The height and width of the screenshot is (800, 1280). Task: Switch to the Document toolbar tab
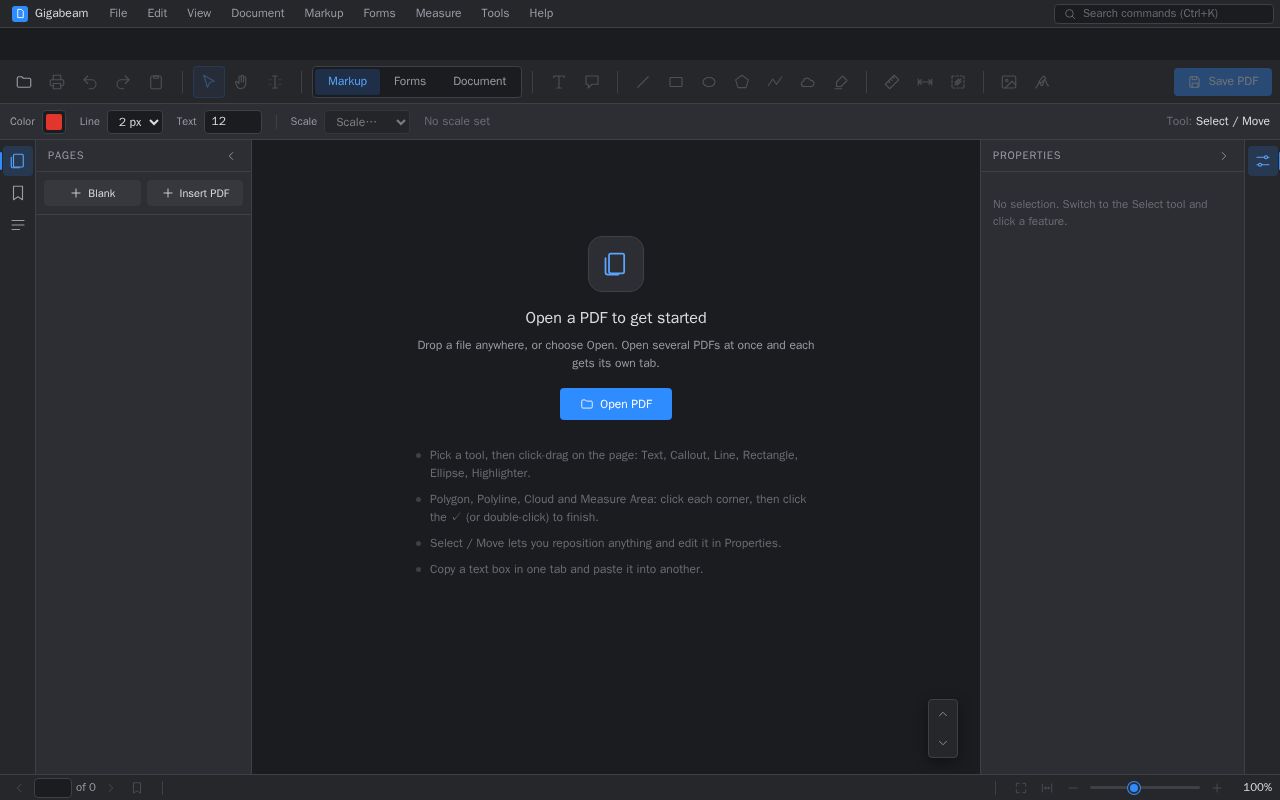click(x=479, y=81)
